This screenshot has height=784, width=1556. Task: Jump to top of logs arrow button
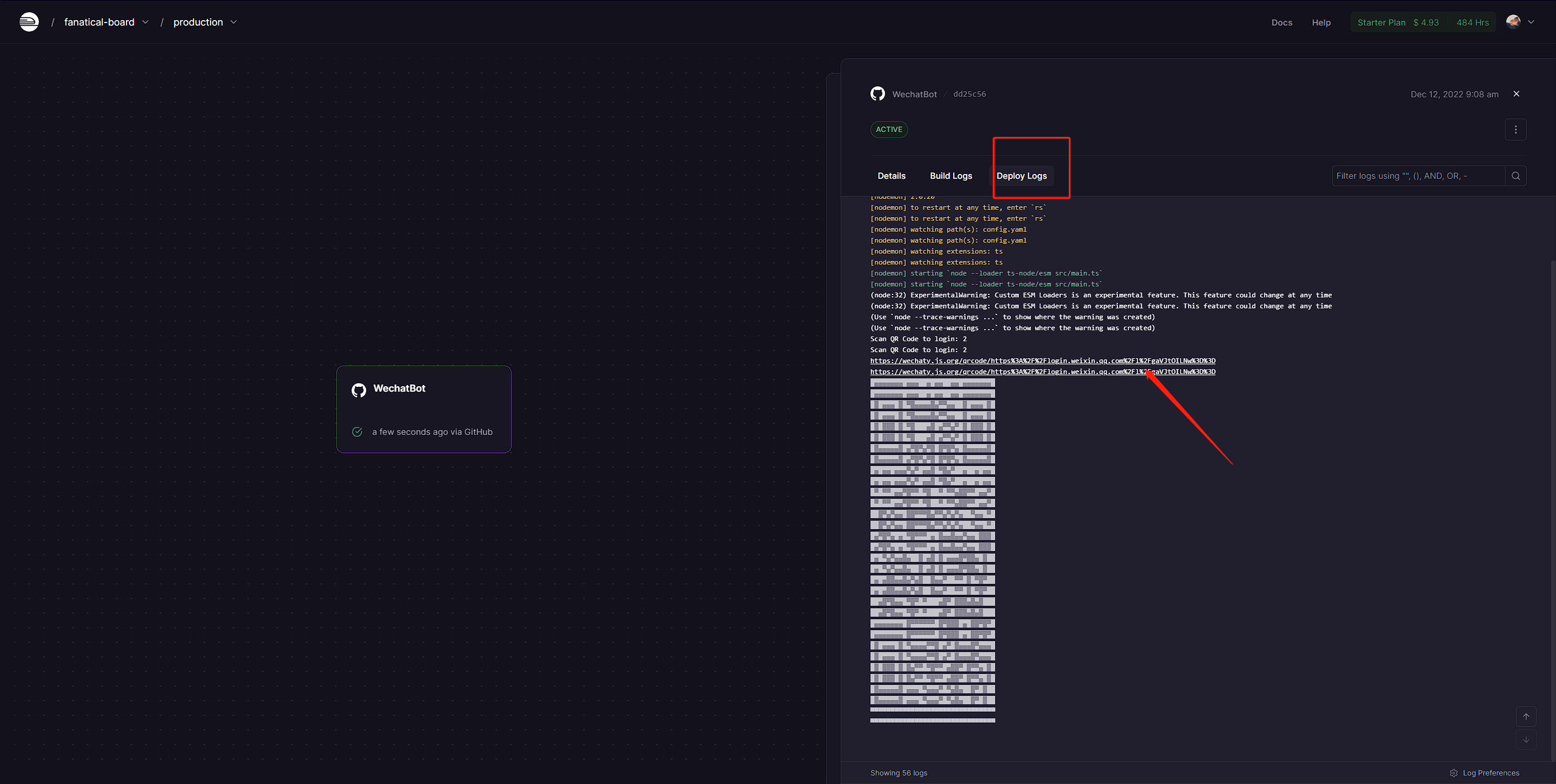tap(1526, 716)
